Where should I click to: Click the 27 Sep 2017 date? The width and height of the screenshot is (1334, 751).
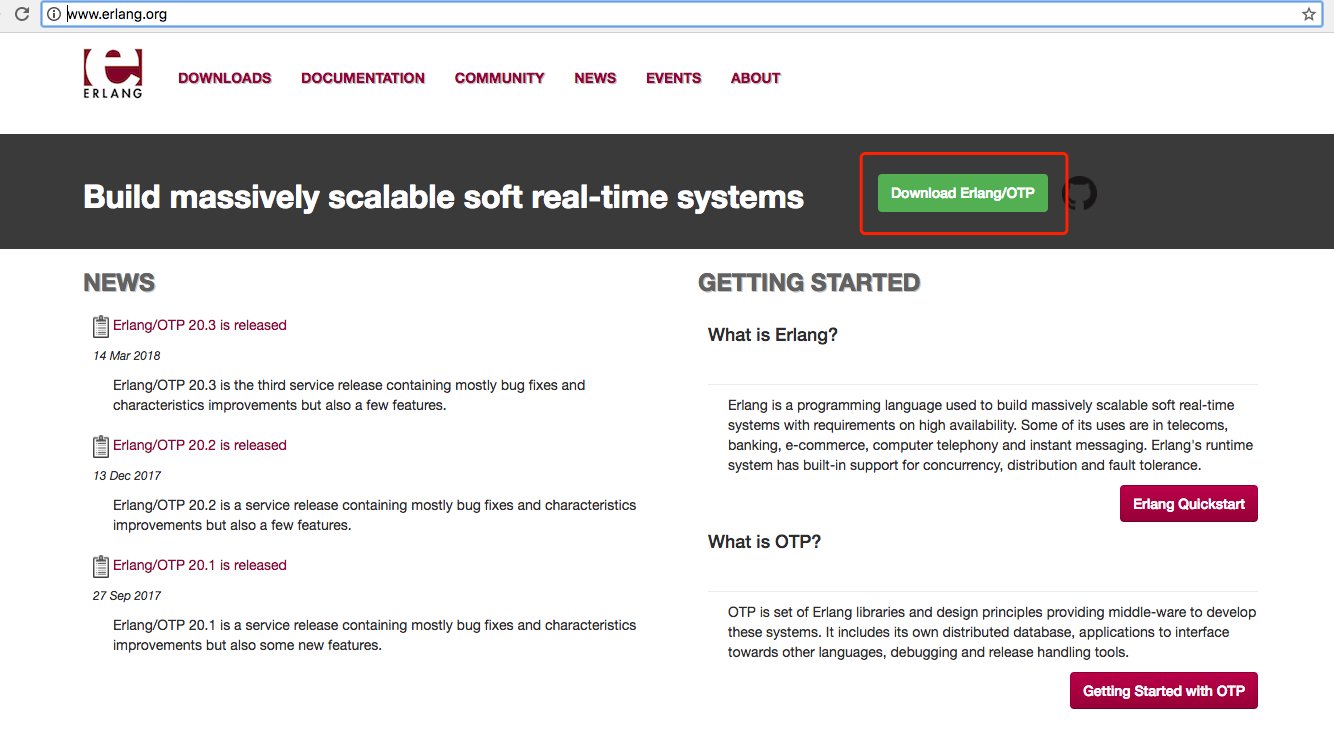click(127, 596)
